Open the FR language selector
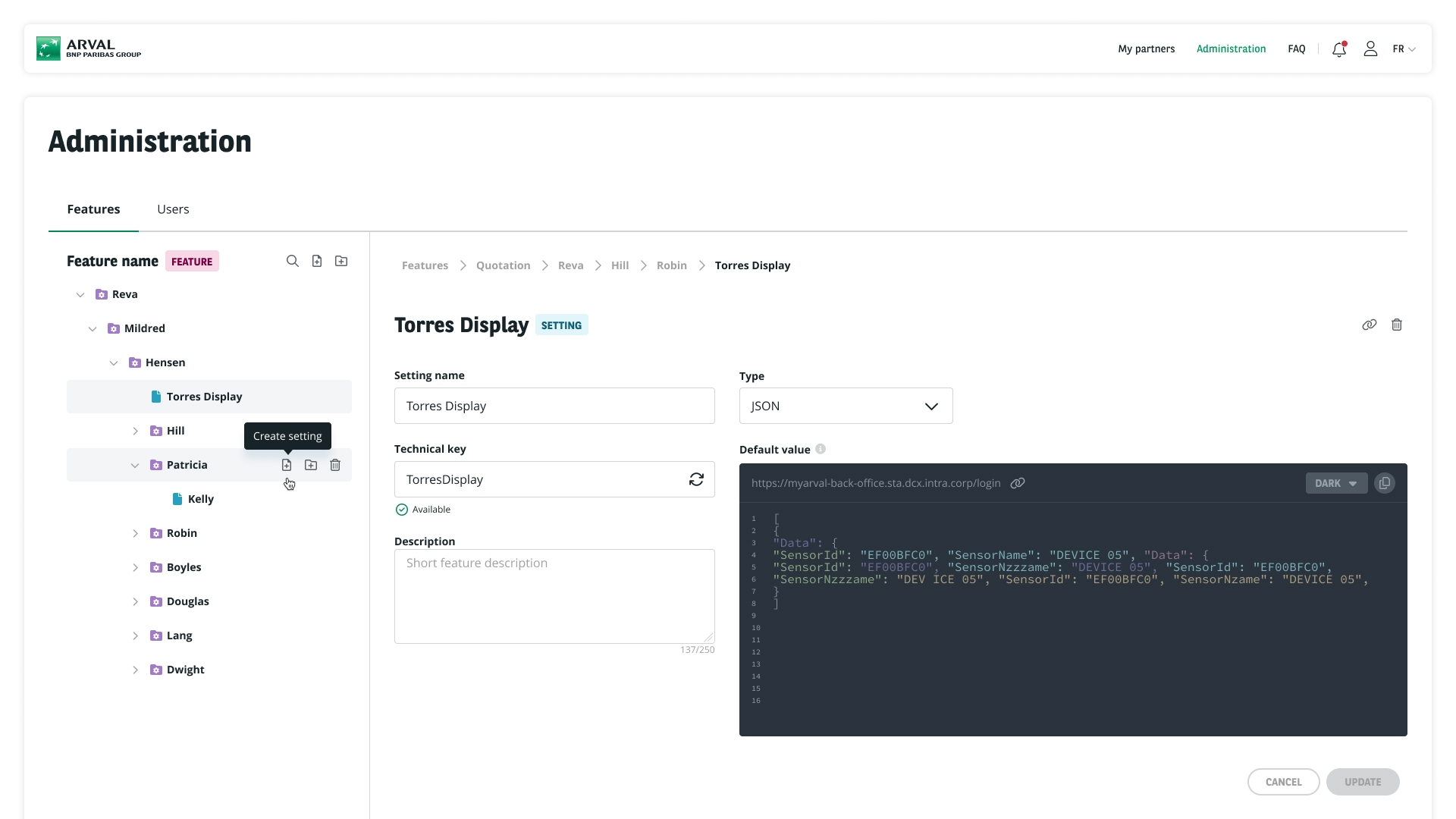Viewport: 1456px width, 819px height. coord(1404,49)
